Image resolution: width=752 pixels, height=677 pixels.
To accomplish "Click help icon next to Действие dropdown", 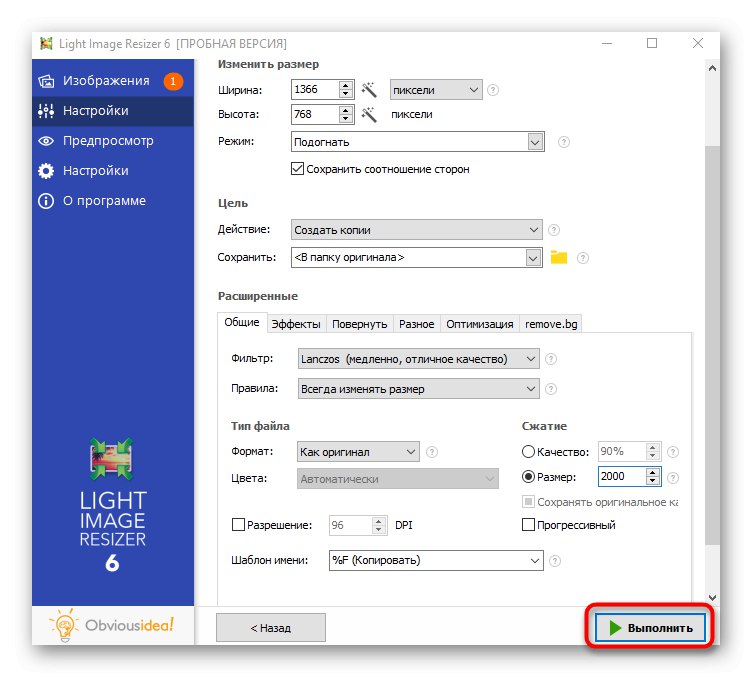I will click(553, 230).
